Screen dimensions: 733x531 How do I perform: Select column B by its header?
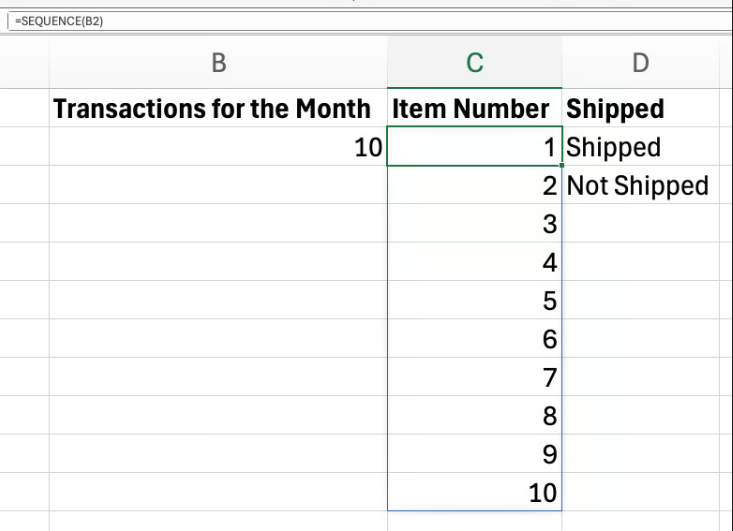pyautogui.click(x=218, y=63)
